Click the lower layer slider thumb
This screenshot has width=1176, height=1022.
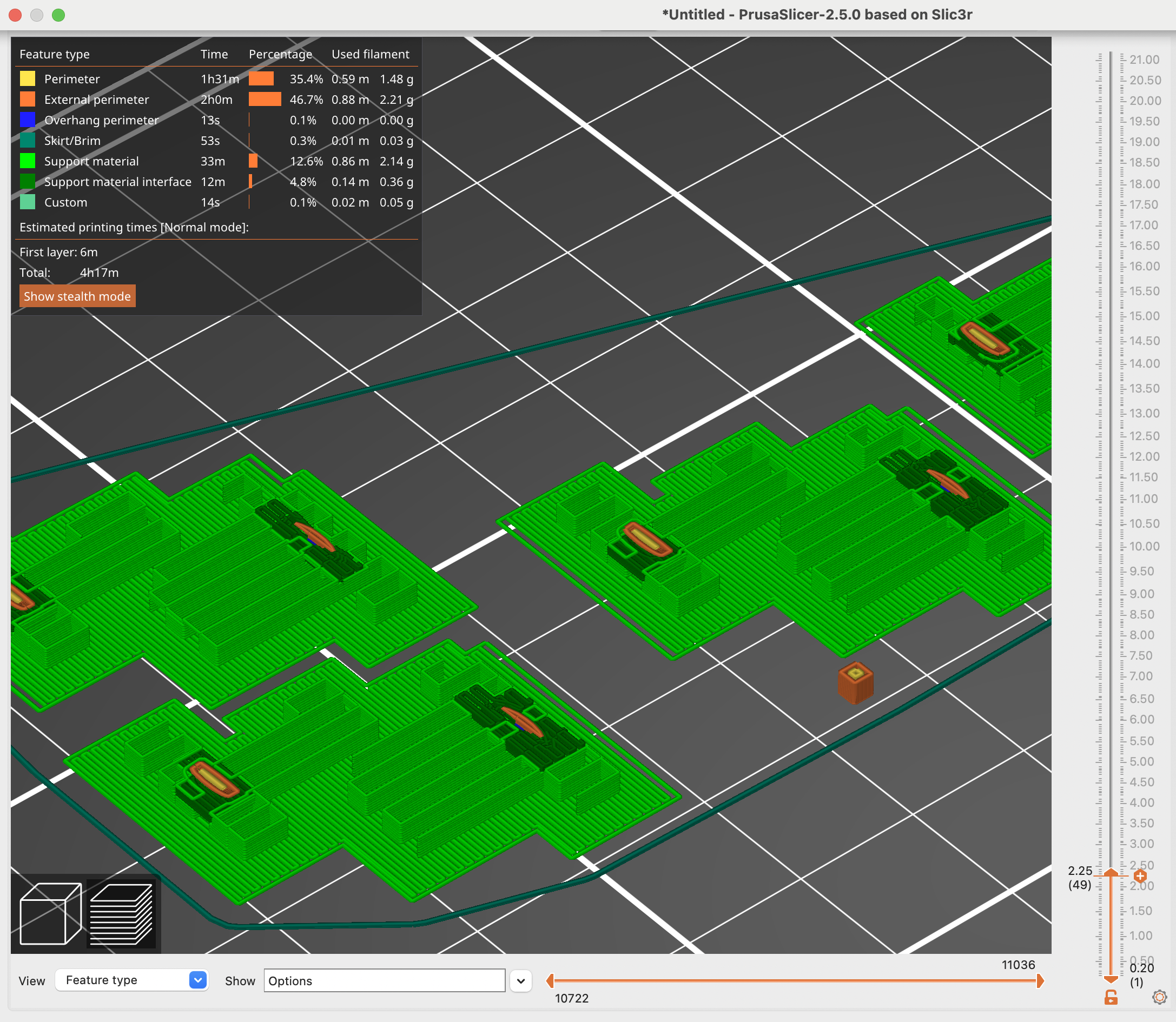(1111, 979)
